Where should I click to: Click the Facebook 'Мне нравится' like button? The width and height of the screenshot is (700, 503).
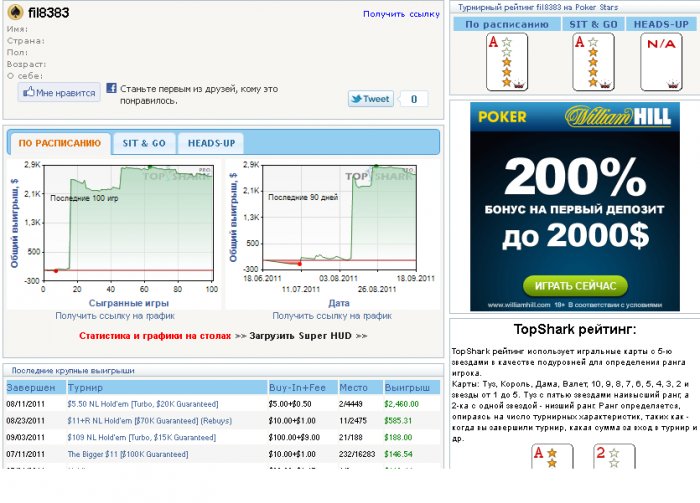(x=59, y=93)
